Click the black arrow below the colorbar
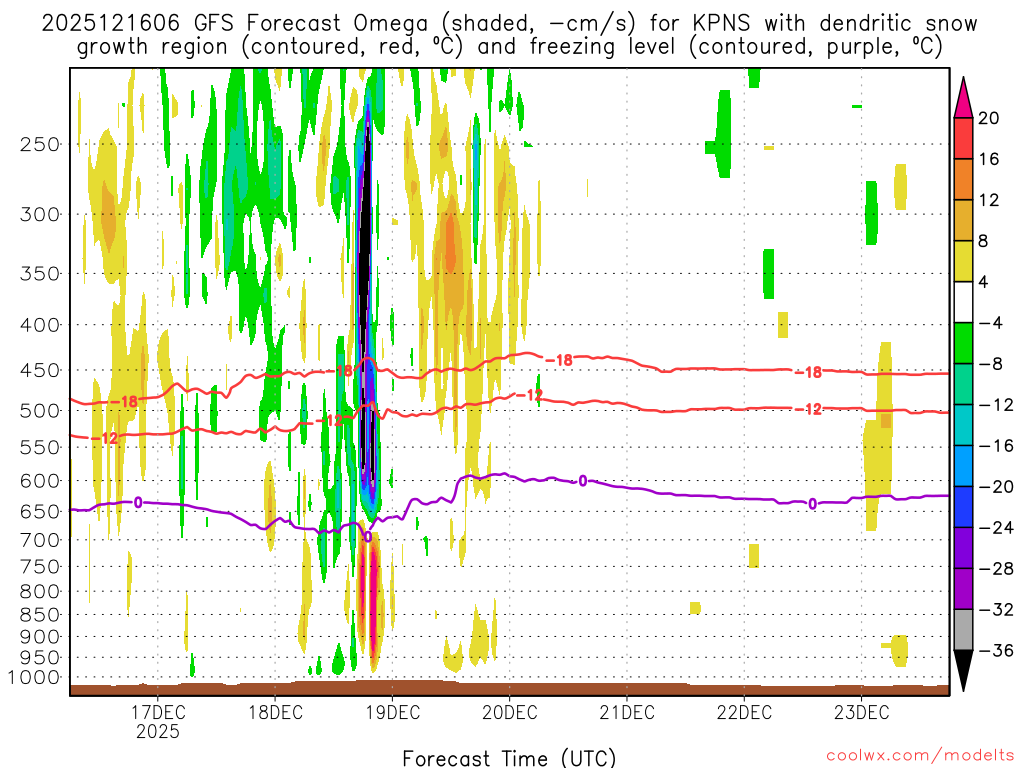 pyautogui.click(x=963, y=670)
